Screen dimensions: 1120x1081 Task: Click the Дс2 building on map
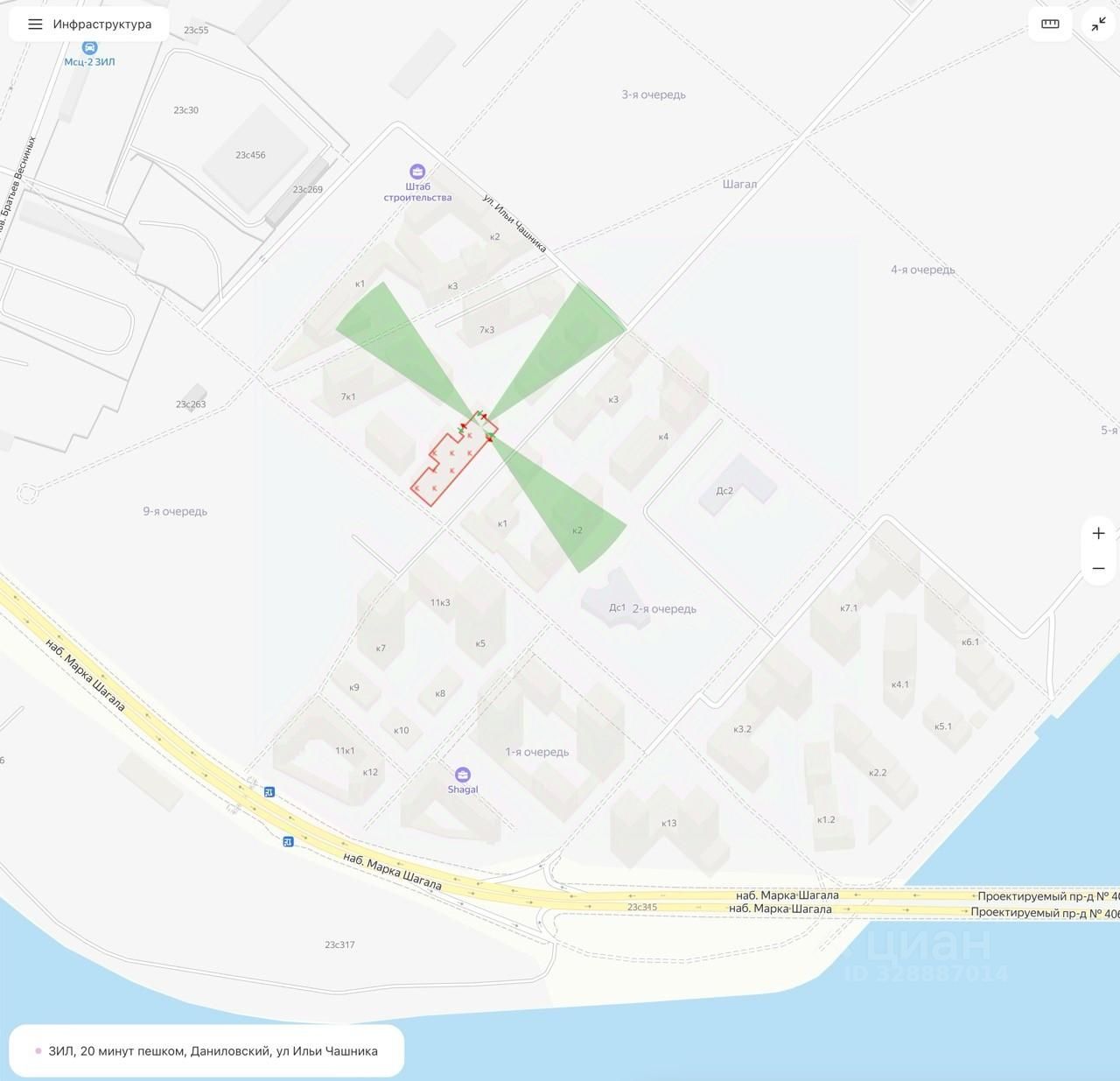point(737,484)
